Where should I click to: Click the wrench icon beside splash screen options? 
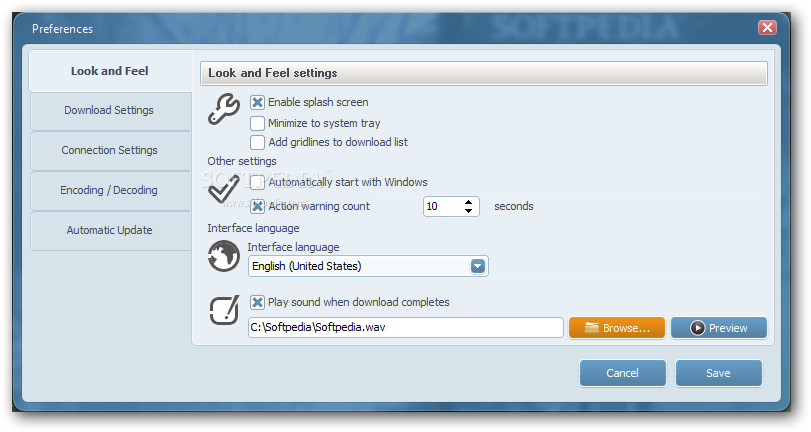pyautogui.click(x=224, y=109)
